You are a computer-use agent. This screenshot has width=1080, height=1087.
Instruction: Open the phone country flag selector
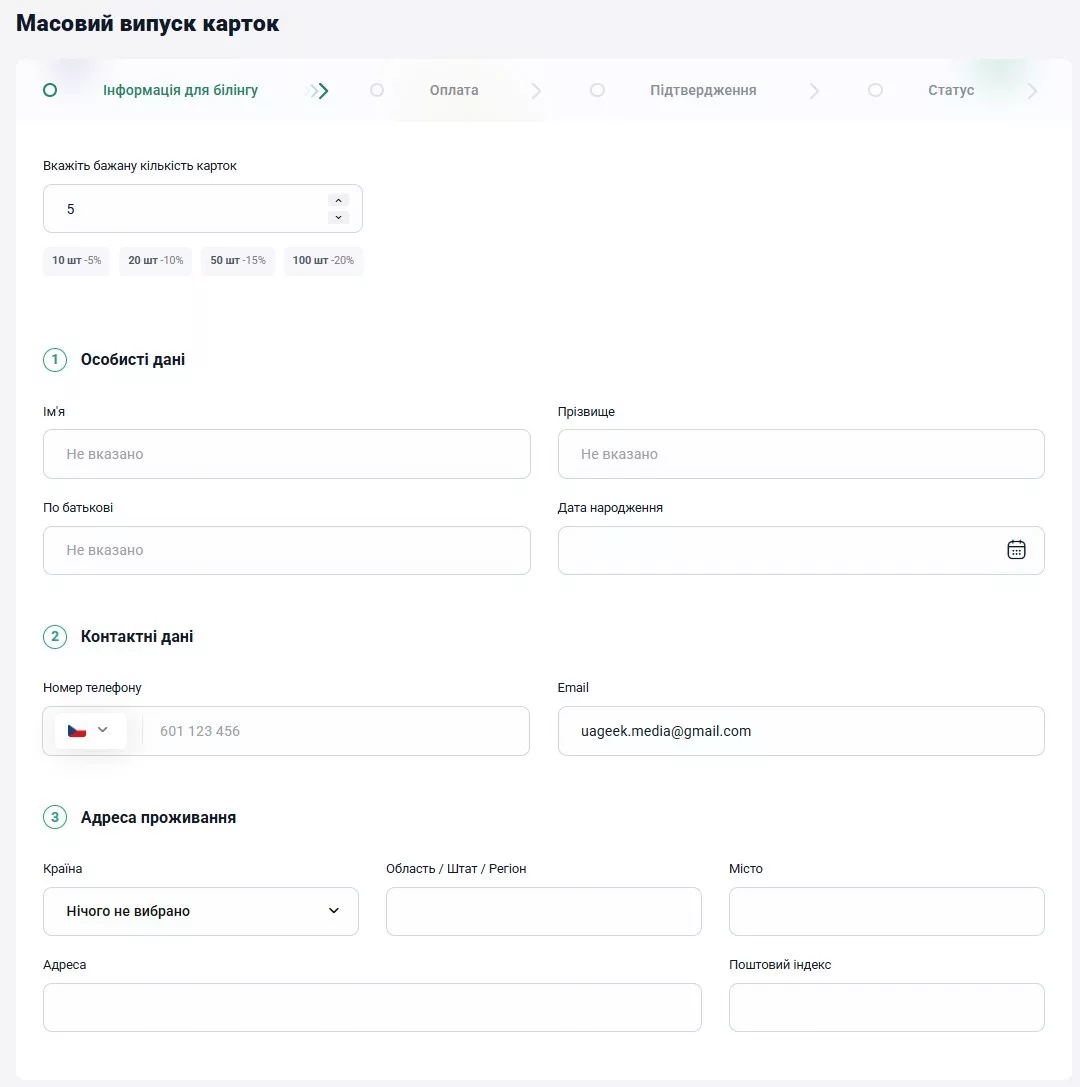89,731
